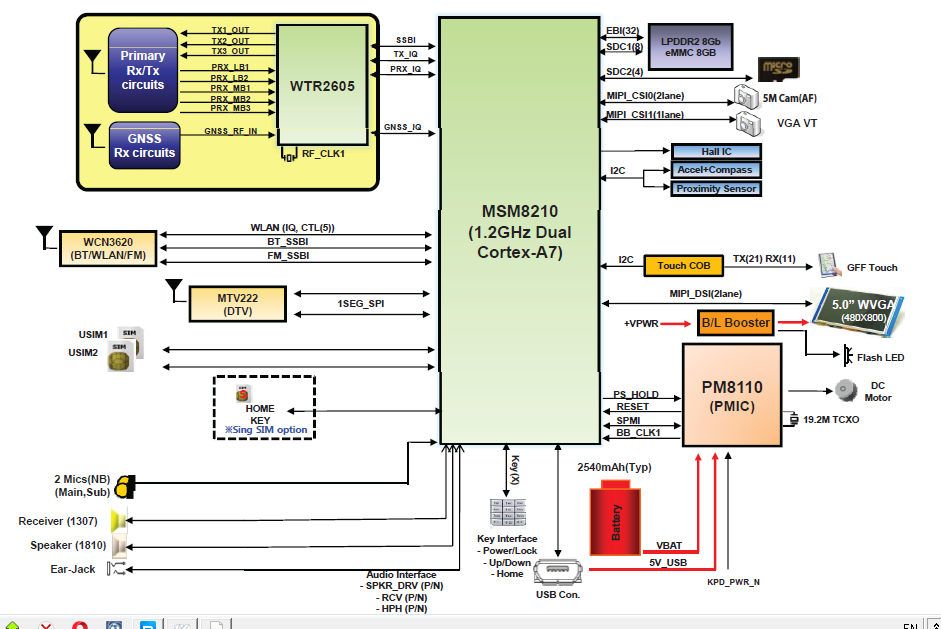The width and height of the screenshot is (941, 629).
Task: Click the USB connector icon
Action: (558, 572)
